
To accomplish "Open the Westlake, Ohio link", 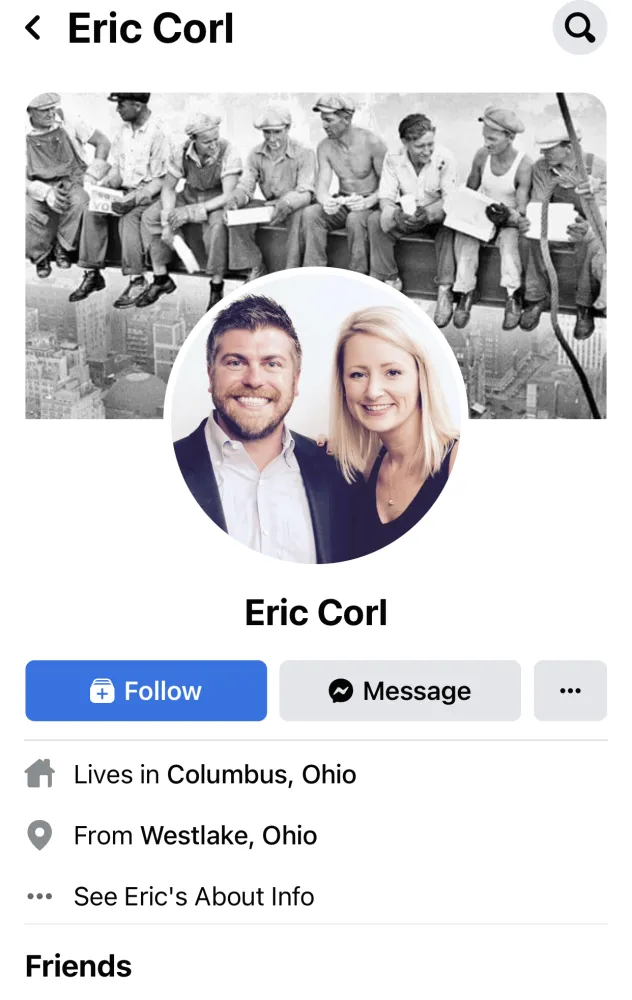I will [228, 835].
